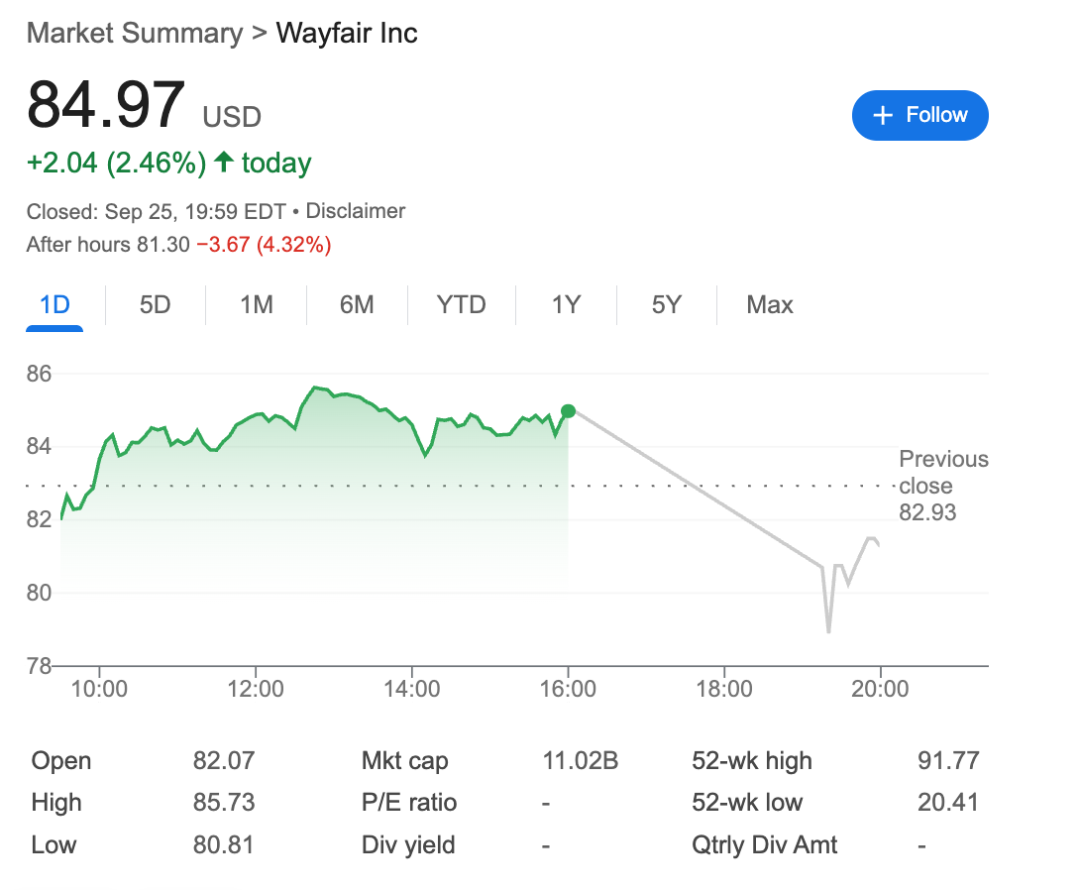Select the YTD range tab

pyautogui.click(x=461, y=305)
